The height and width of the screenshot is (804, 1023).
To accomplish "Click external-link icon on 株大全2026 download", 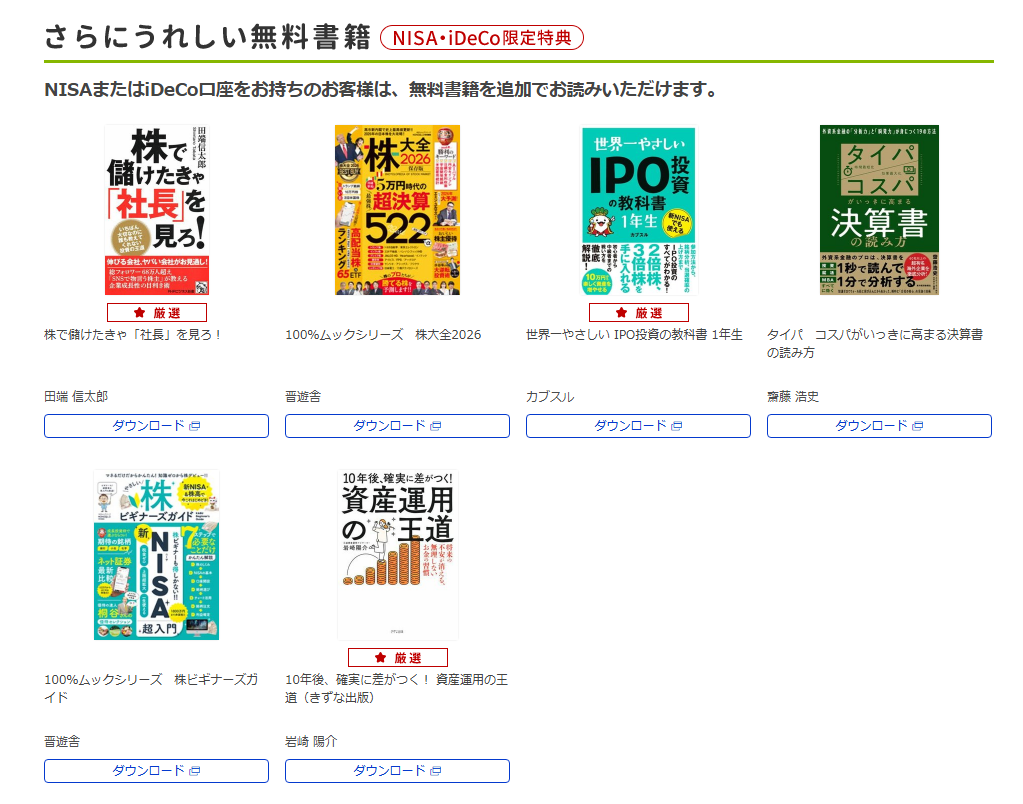I will coord(436,426).
